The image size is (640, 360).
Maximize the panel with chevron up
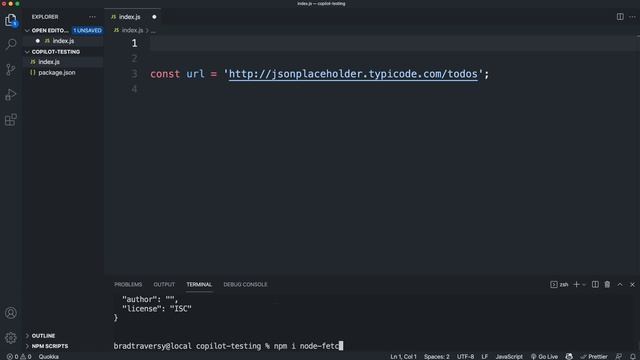(x=620, y=284)
